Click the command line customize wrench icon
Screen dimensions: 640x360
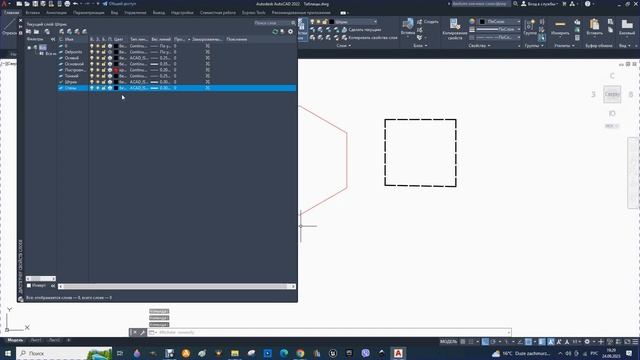142,333
